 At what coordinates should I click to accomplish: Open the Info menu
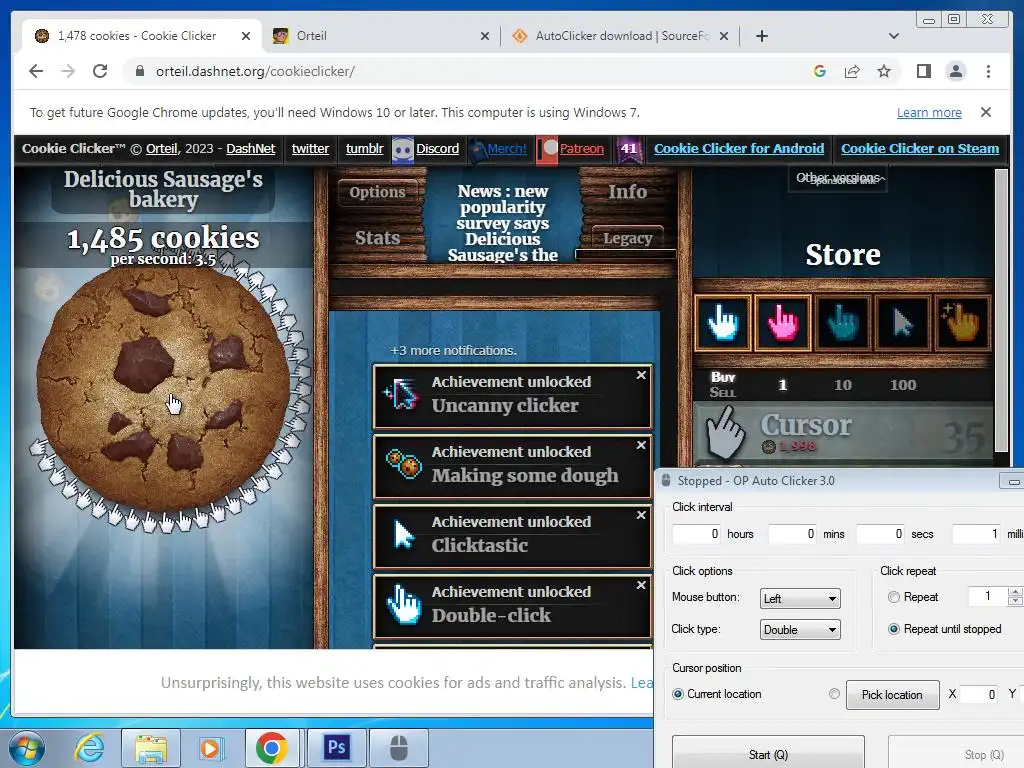628,191
